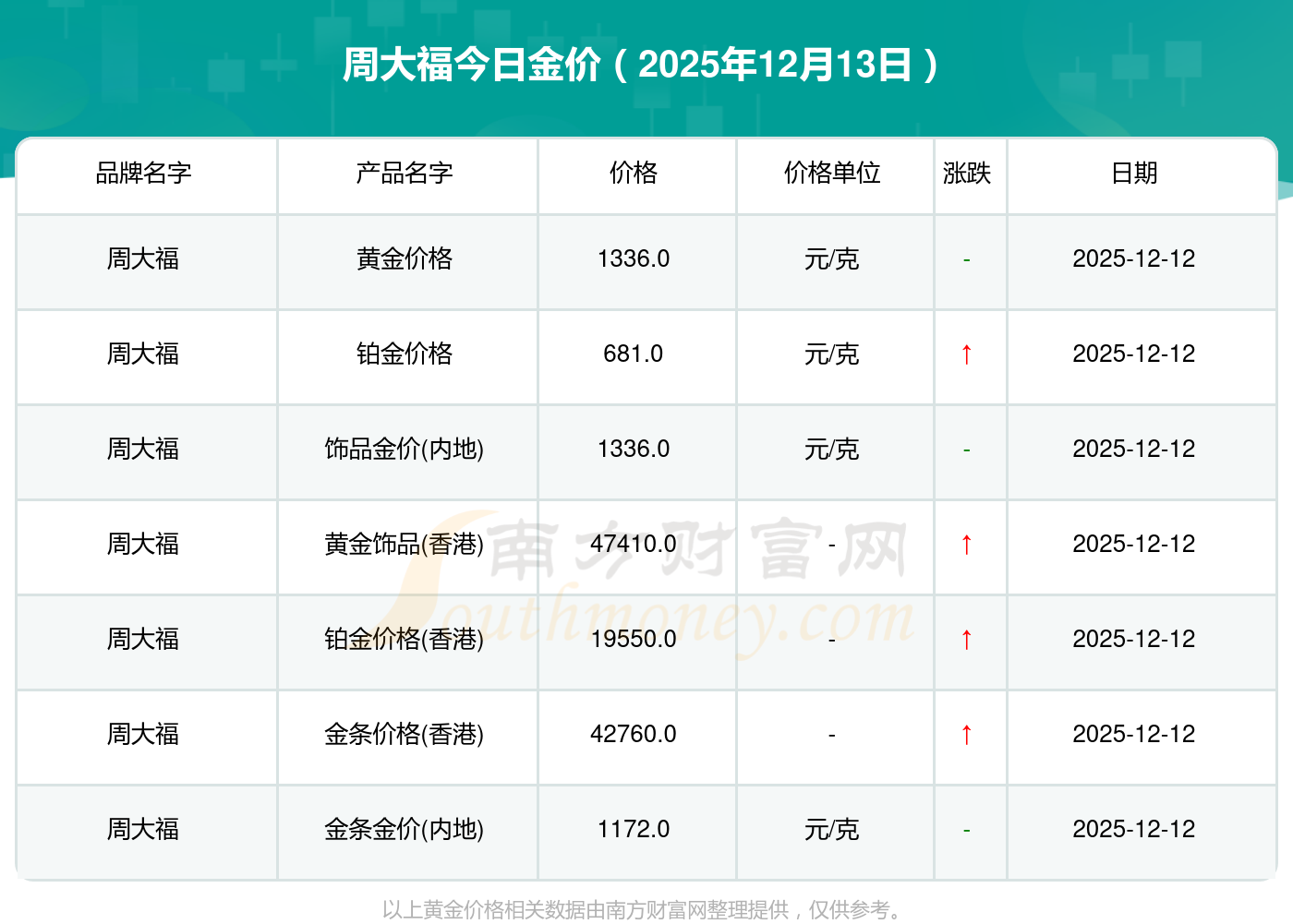Click the up arrow in the 黄金饰品(香港) row

point(966,545)
